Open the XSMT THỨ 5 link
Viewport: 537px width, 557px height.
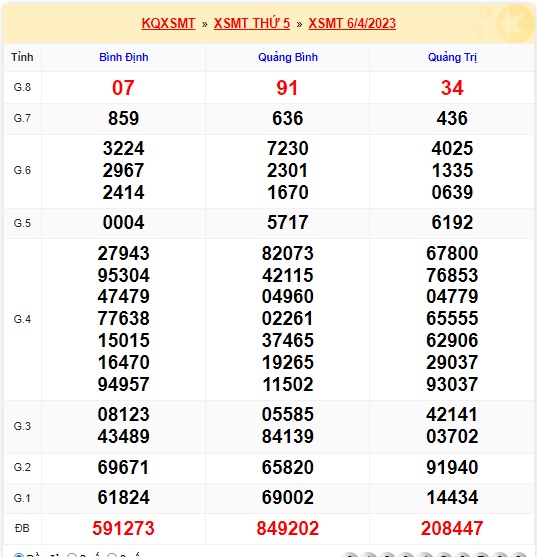point(252,23)
